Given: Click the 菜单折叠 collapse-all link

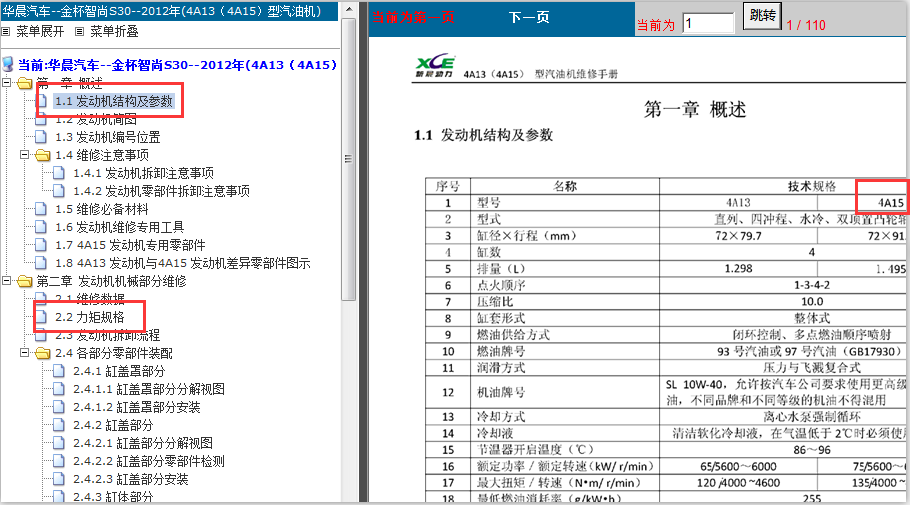Looking at the screenshot, I should [x=114, y=31].
